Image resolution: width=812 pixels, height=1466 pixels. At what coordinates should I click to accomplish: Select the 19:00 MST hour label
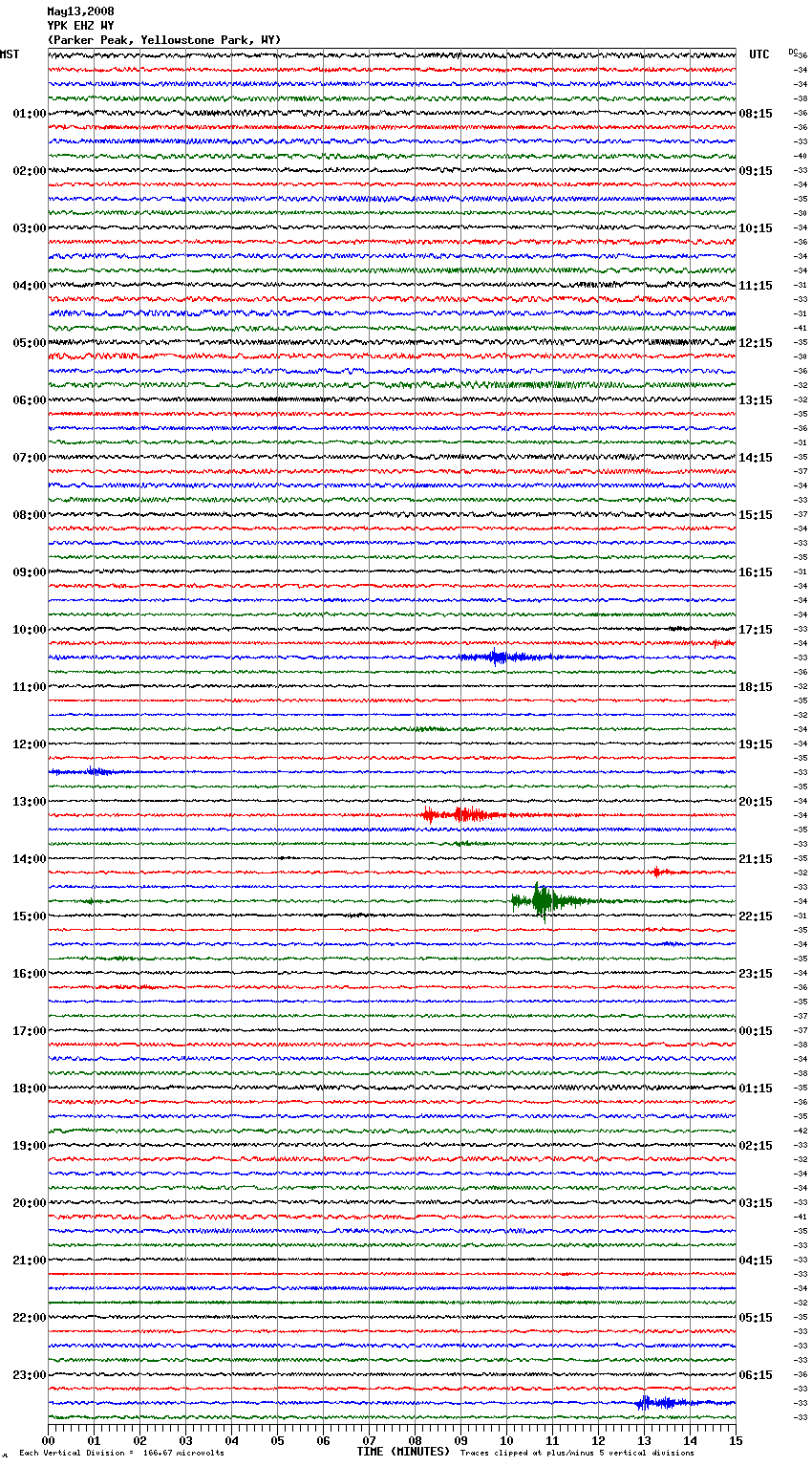(30, 1146)
